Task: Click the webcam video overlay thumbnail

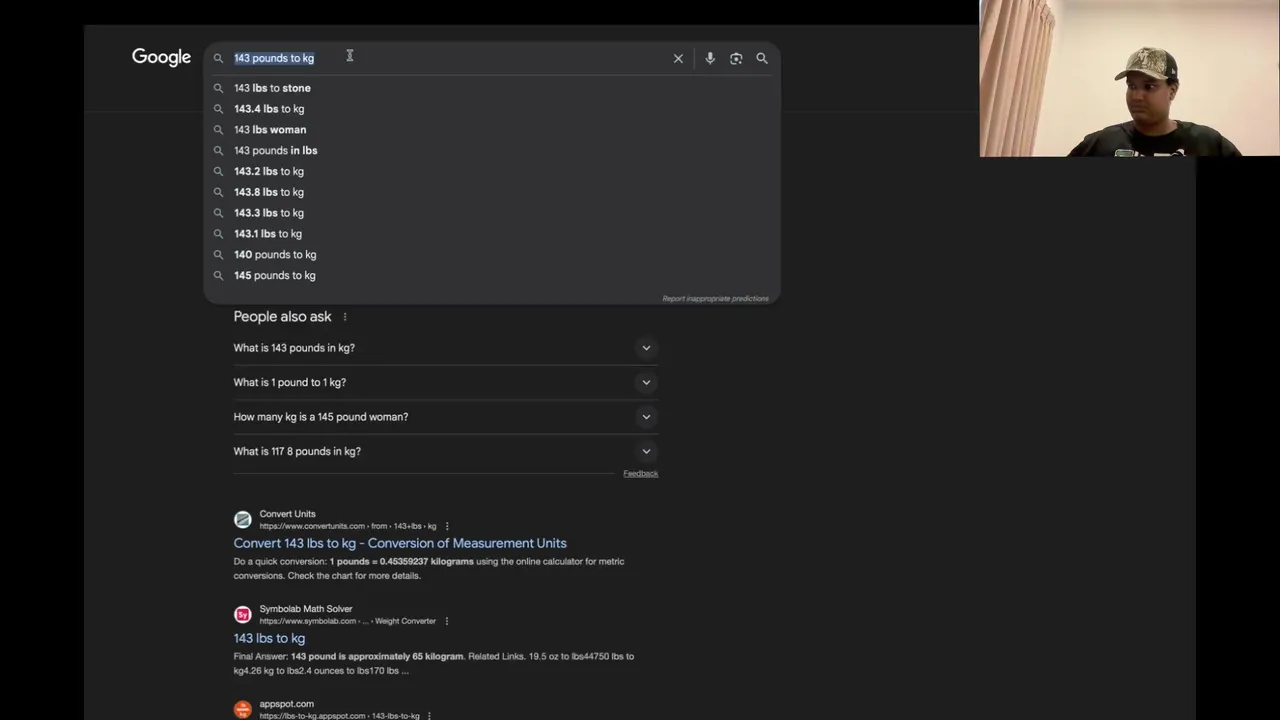Action: click(1130, 78)
